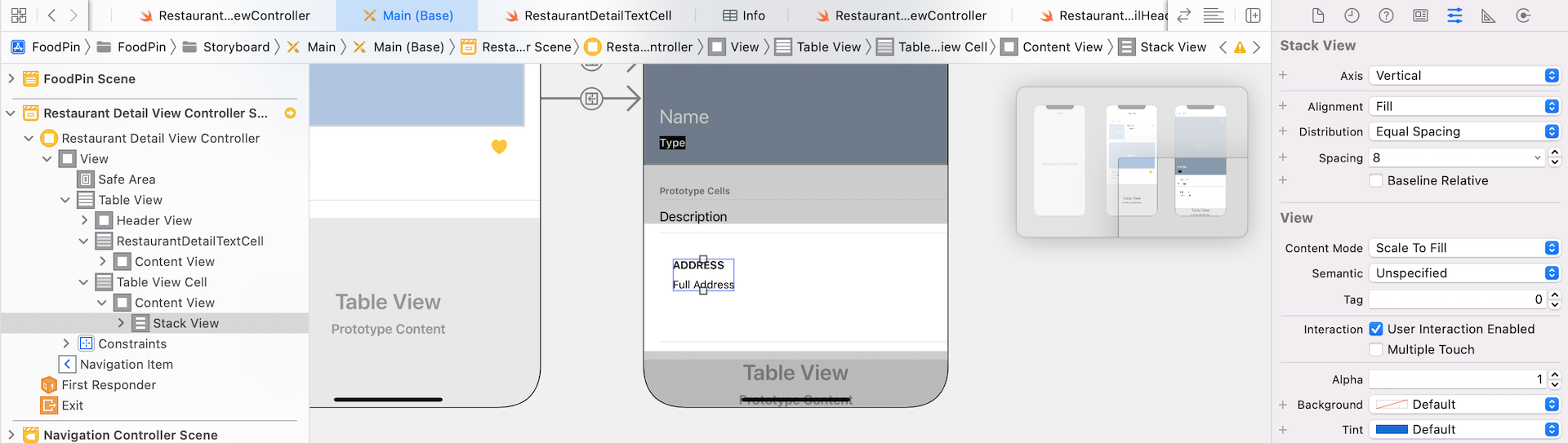
Task: Select the Name label in header
Action: click(684, 117)
